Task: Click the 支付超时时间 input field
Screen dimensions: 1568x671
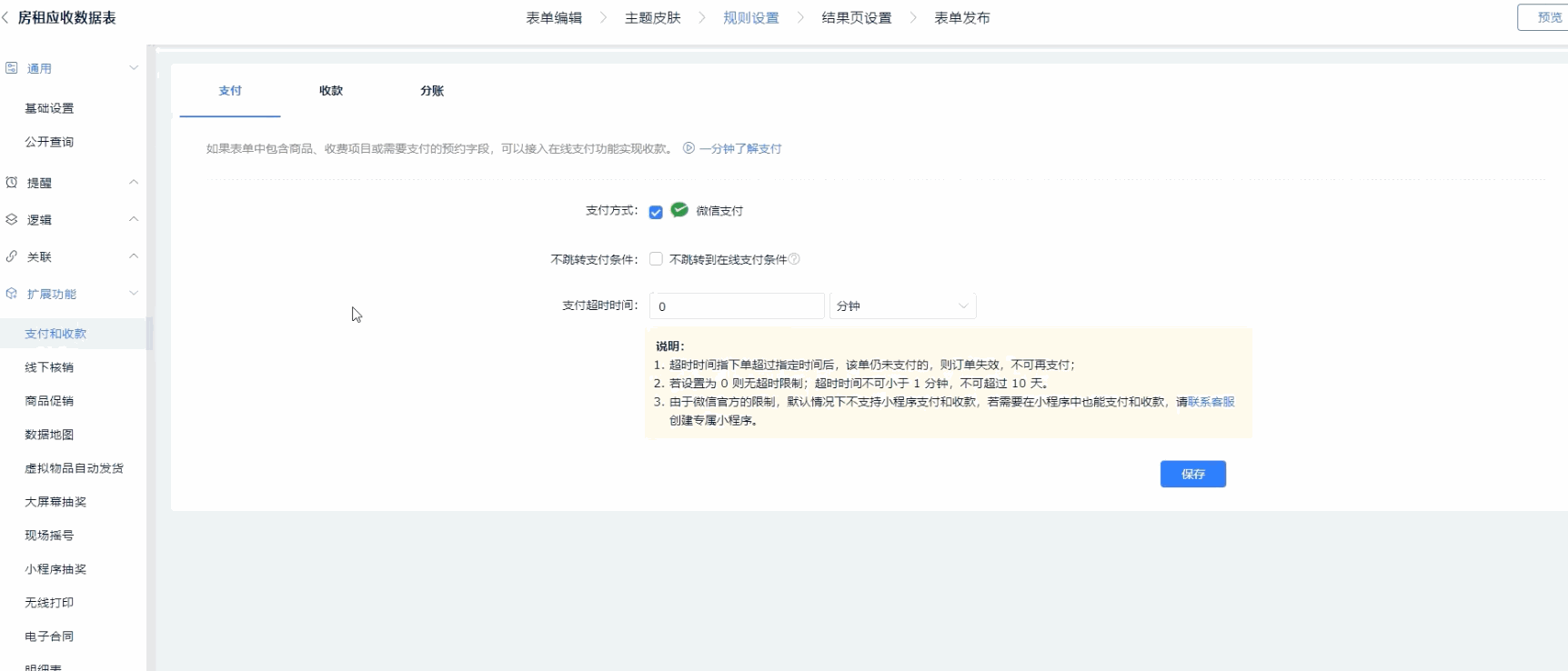Action: [736, 306]
